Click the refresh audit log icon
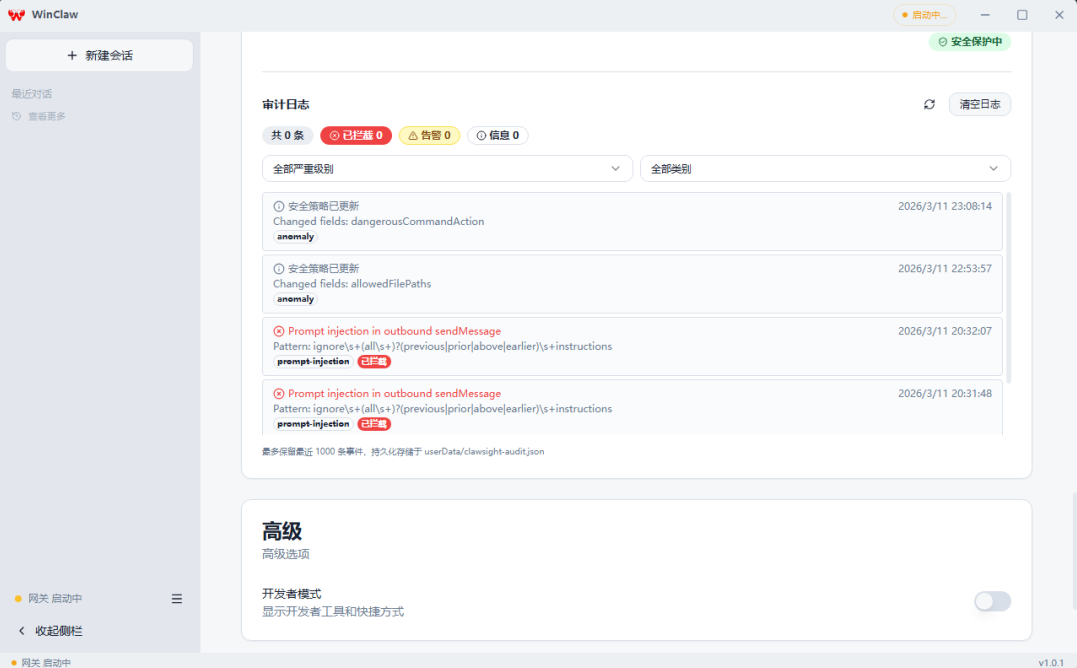 [929, 105]
